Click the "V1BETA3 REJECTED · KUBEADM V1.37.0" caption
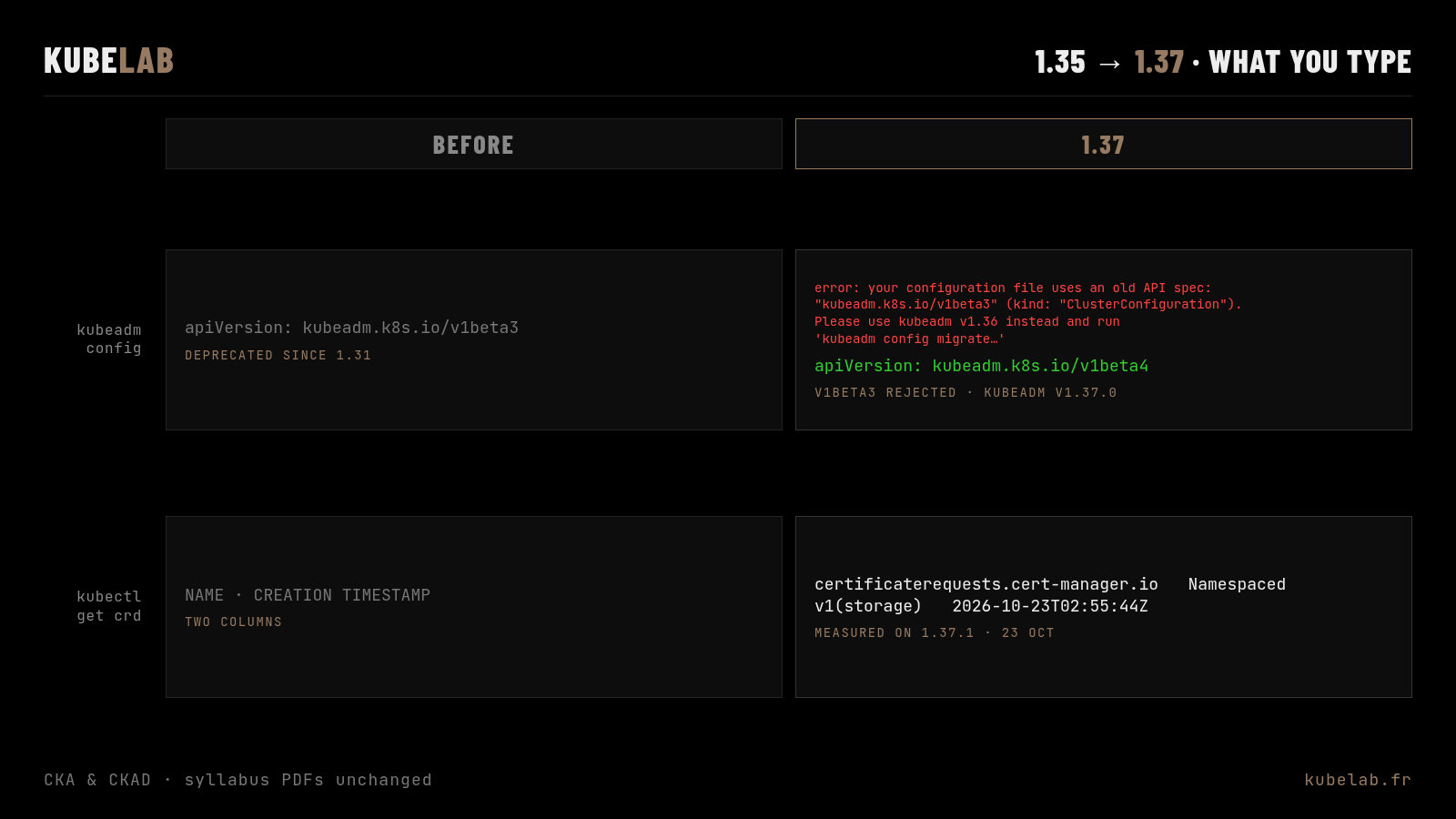This screenshot has height=819, width=1456. 966,392
